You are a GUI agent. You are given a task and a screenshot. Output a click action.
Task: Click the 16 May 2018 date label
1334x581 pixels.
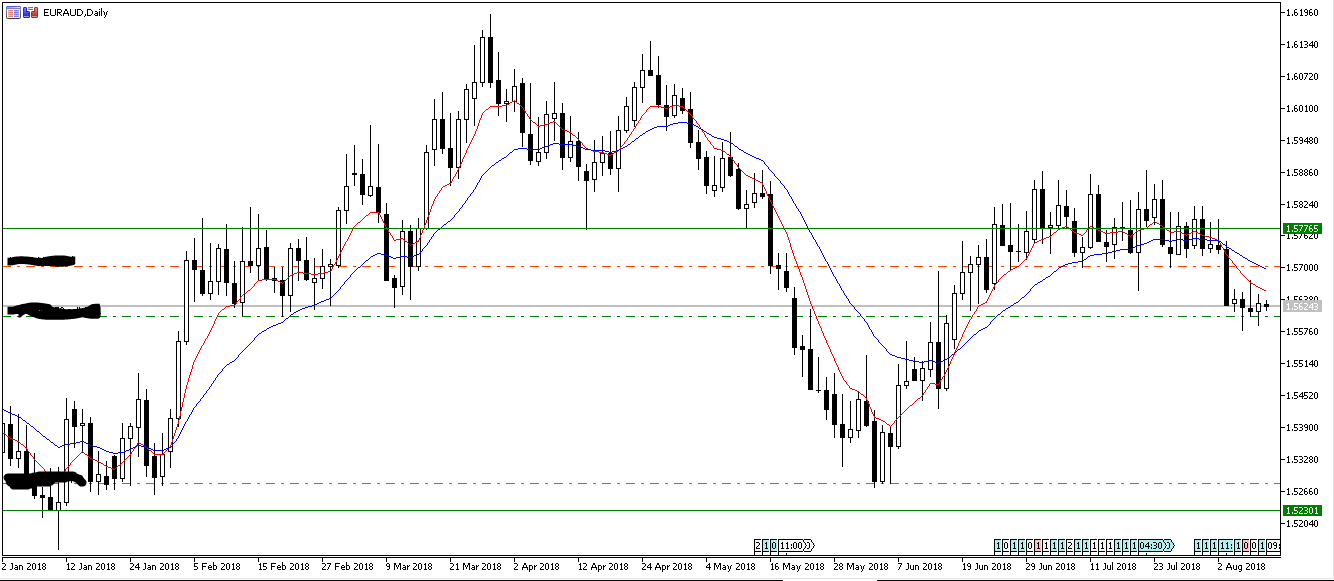(x=799, y=566)
